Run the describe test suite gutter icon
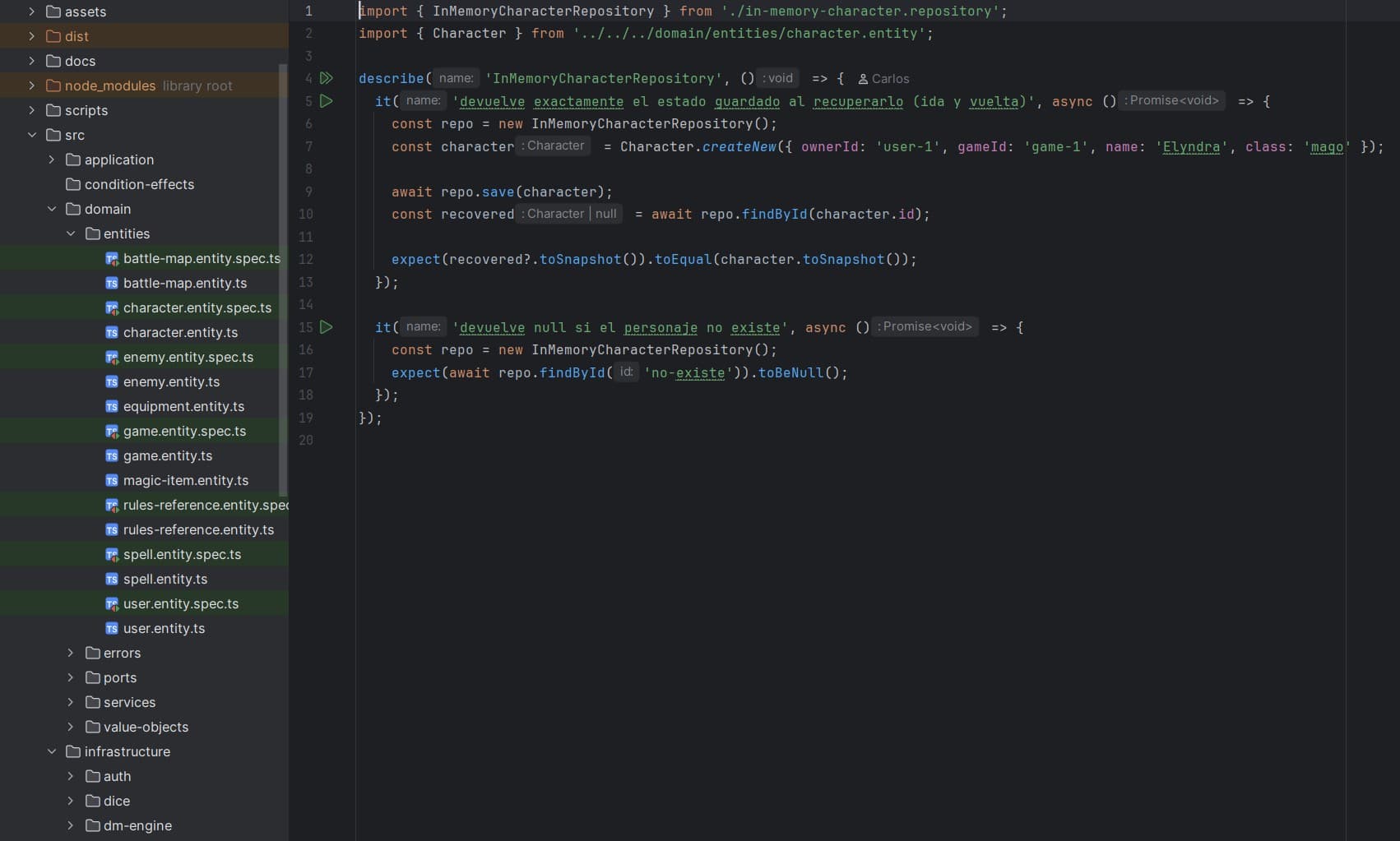Viewport: 1400px width, 841px height. (x=327, y=78)
